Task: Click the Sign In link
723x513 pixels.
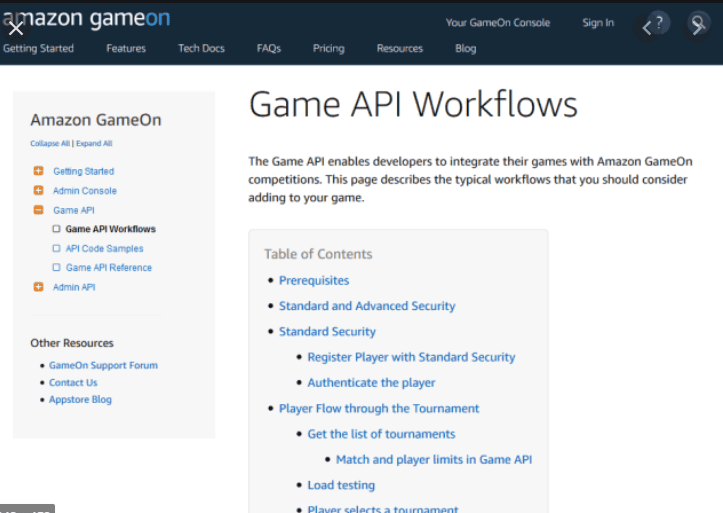Action: [598, 23]
